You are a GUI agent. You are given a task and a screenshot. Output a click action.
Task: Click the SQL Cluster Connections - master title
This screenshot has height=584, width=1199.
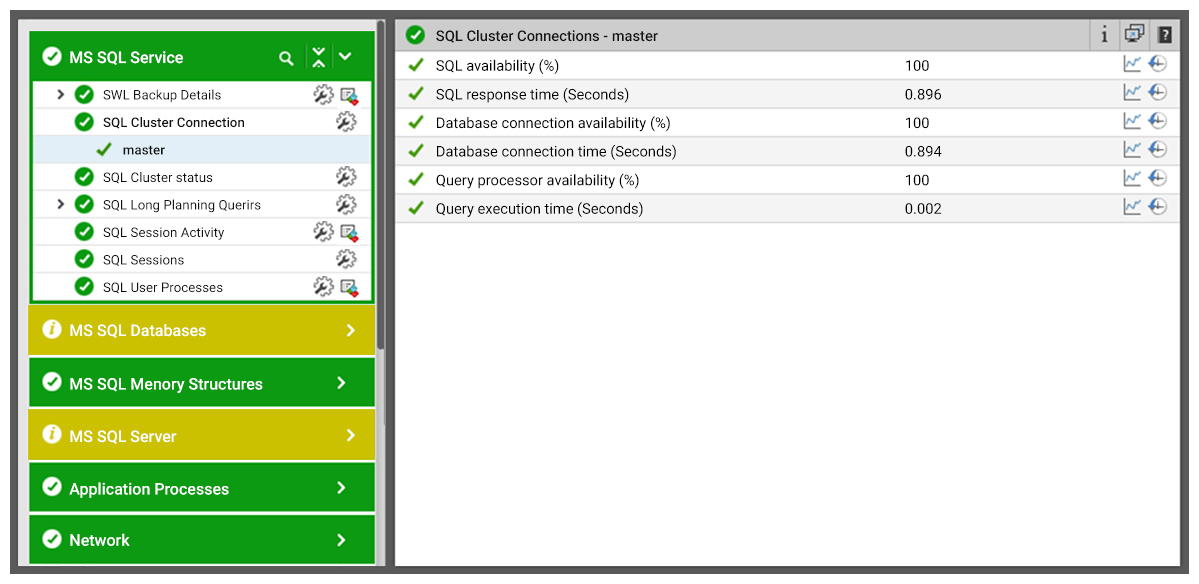click(547, 36)
